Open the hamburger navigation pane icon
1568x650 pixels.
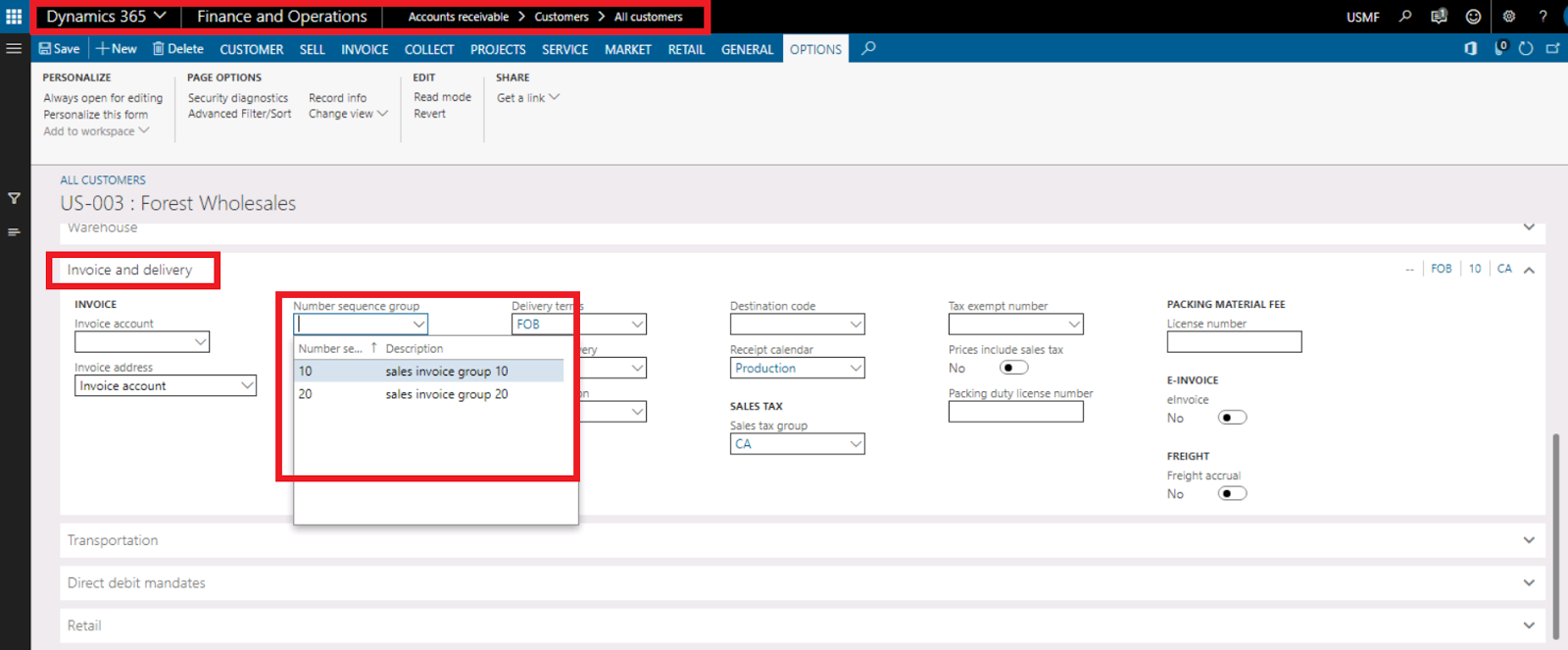14,48
